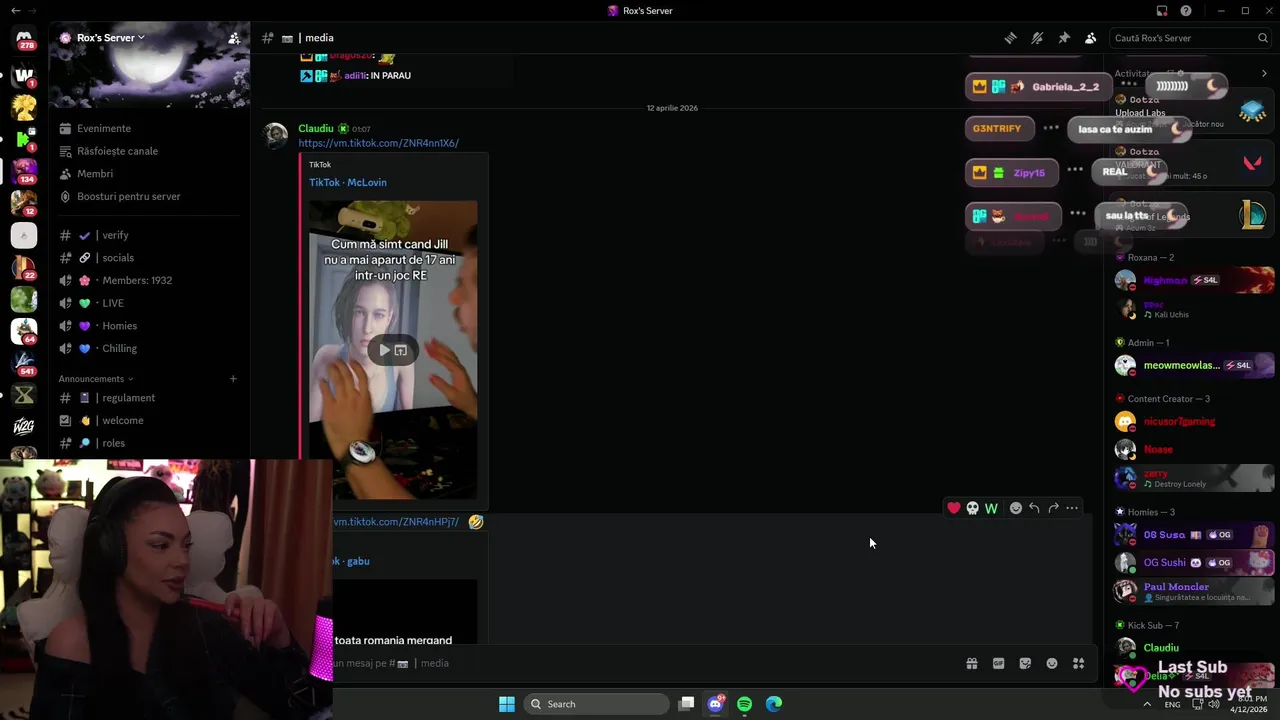1280x720 pixels.
Task: Open the League of Legends activity icon
Action: (x=1252, y=214)
